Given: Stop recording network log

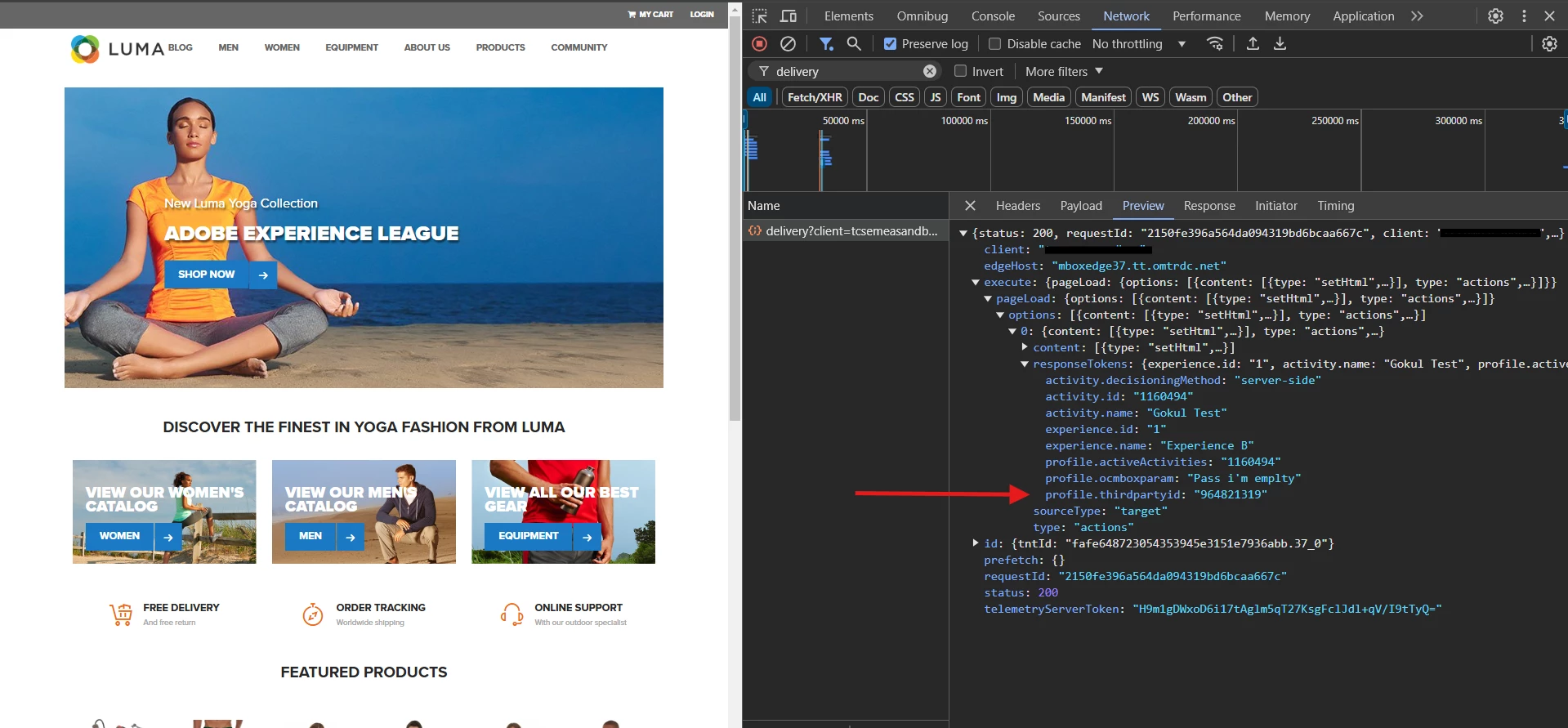Looking at the screenshot, I should tap(759, 44).
